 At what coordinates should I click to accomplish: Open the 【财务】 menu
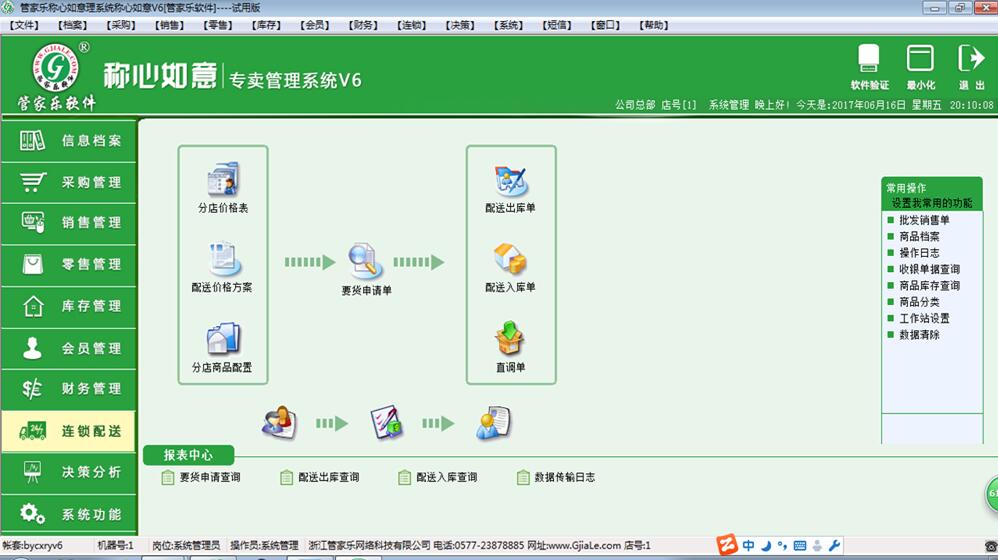363,25
